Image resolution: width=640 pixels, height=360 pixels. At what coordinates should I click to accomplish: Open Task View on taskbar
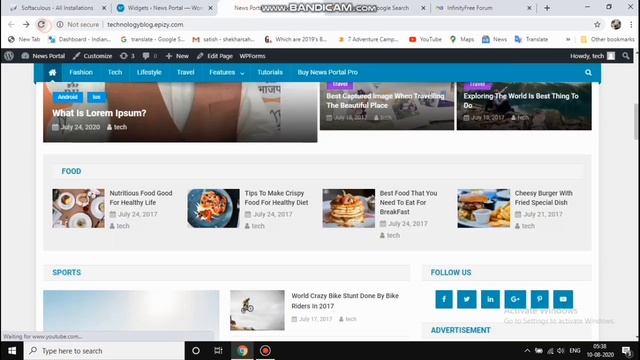tap(218, 351)
